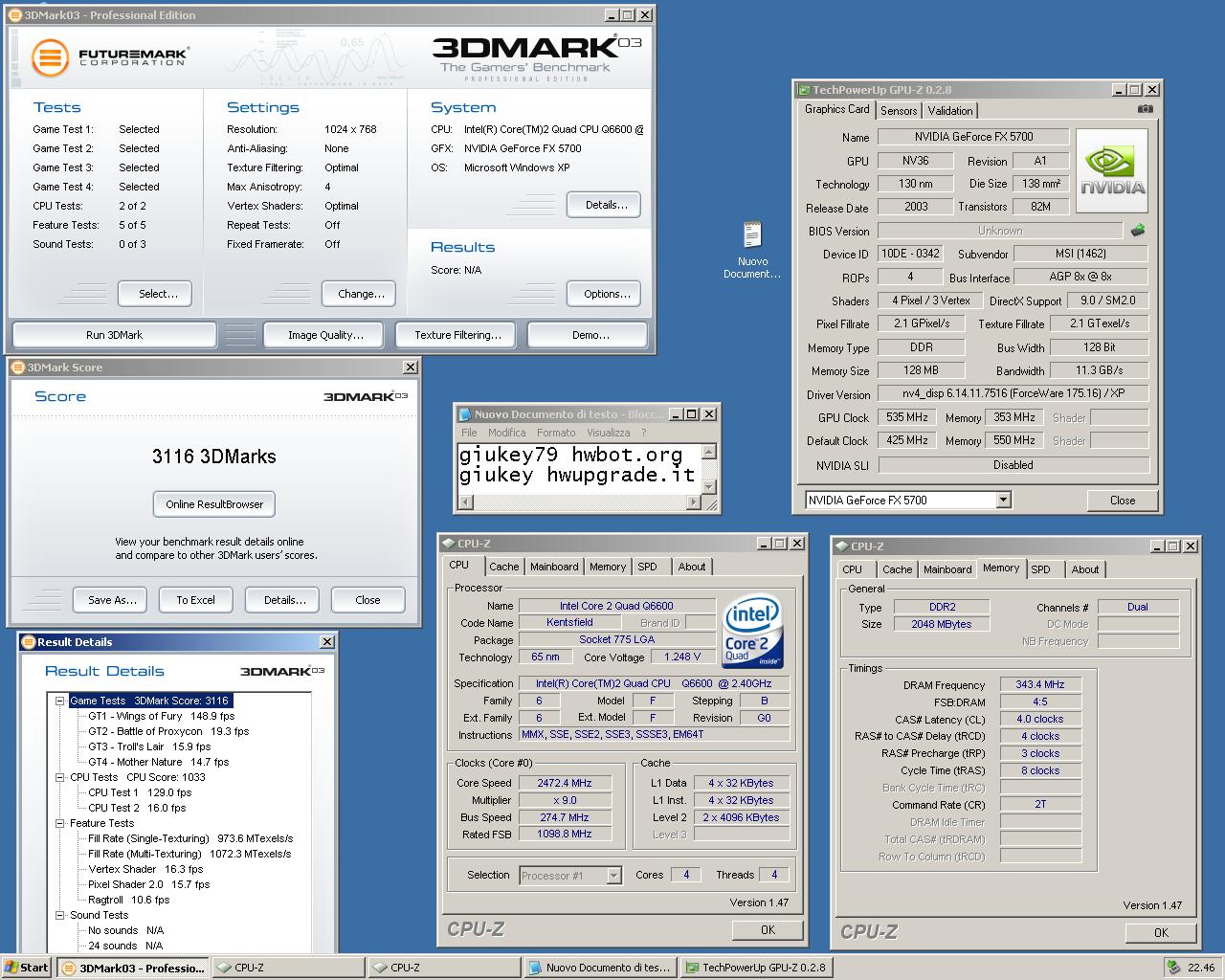Click the Futuremark orange logo

[x=50, y=58]
